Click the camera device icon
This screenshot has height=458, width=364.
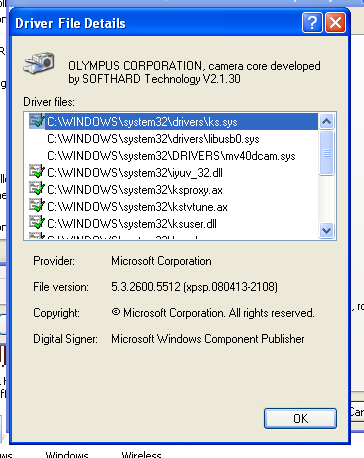[39, 63]
